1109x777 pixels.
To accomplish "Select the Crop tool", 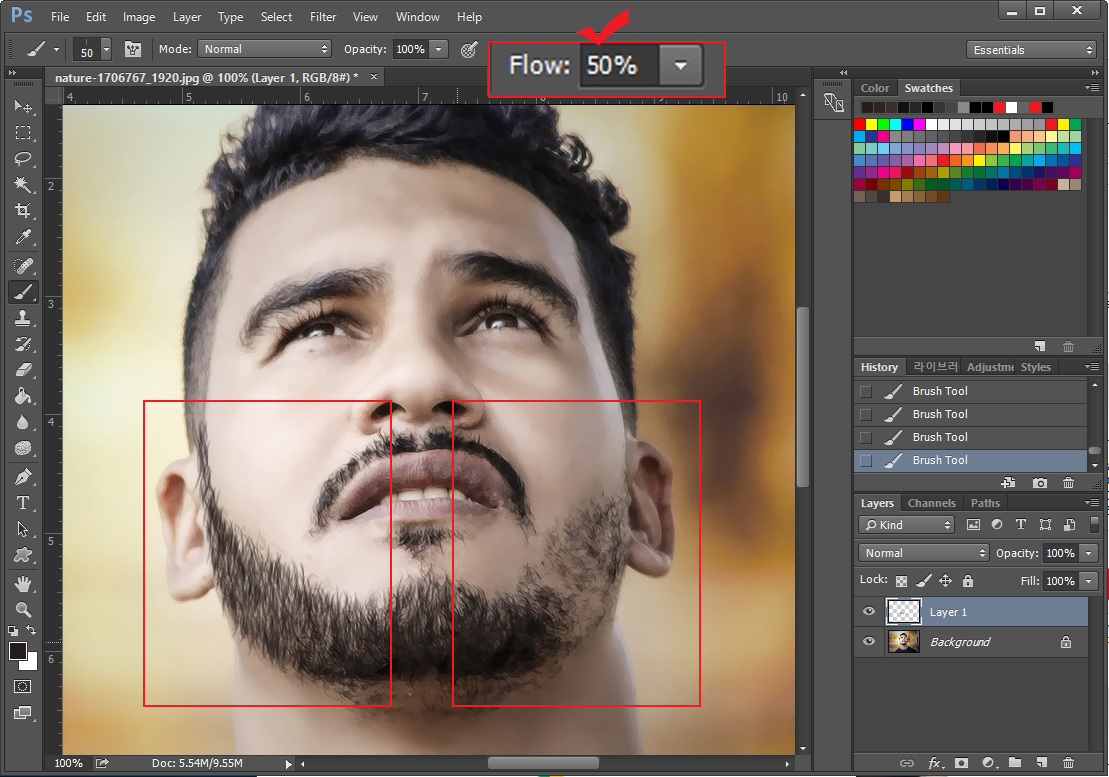I will pyautogui.click(x=23, y=211).
